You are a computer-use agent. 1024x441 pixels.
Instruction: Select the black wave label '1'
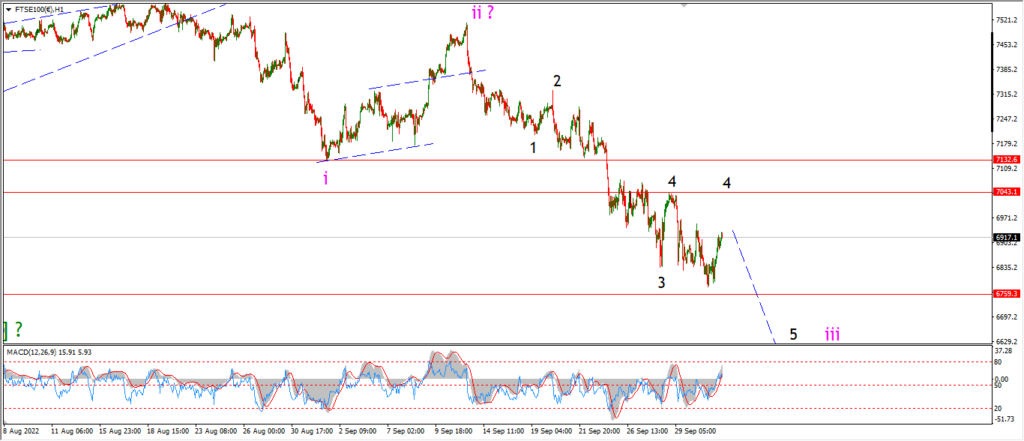click(x=533, y=148)
